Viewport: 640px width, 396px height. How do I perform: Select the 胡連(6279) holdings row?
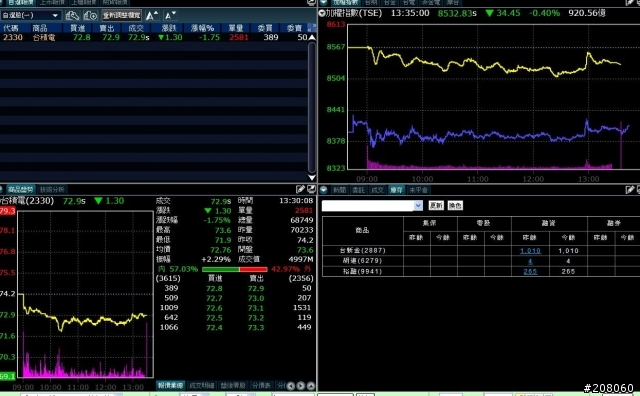click(481, 261)
